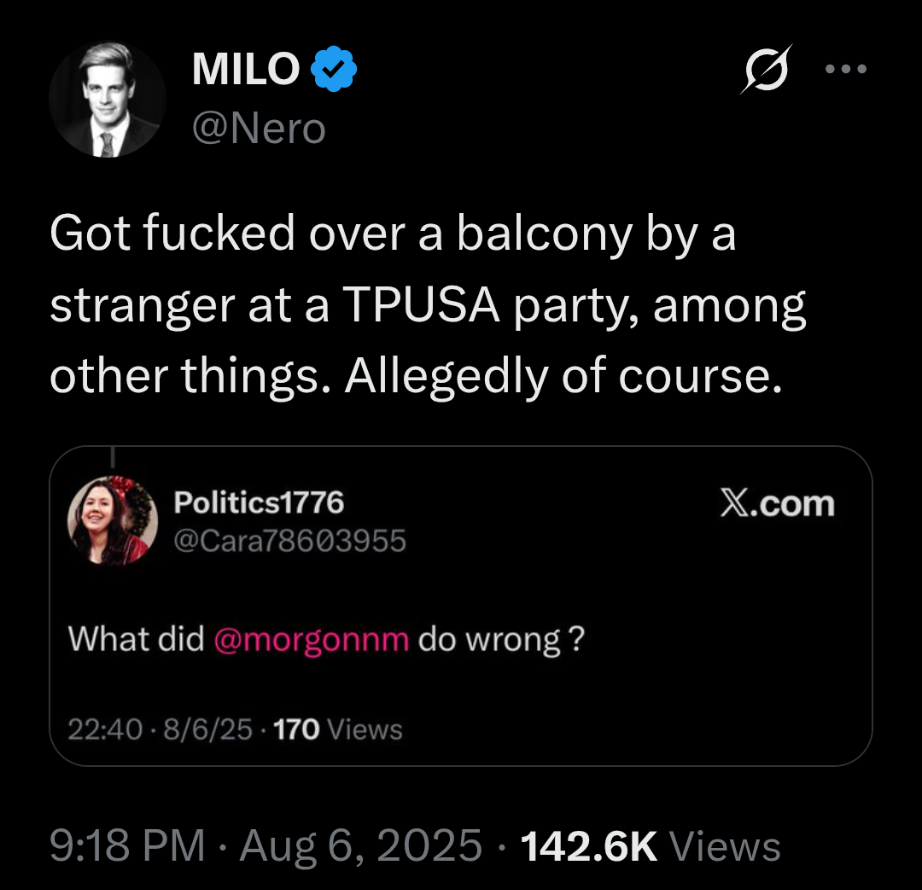This screenshot has width=922, height=890.
Task: Click the quoted post's 170 Views count
Action: [x=338, y=730]
